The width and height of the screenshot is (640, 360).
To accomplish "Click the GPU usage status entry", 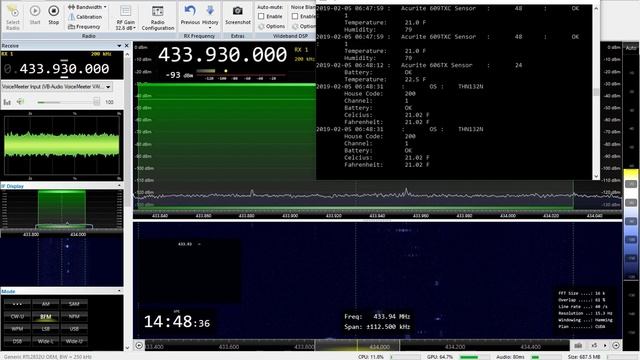I will [x=440, y=357].
